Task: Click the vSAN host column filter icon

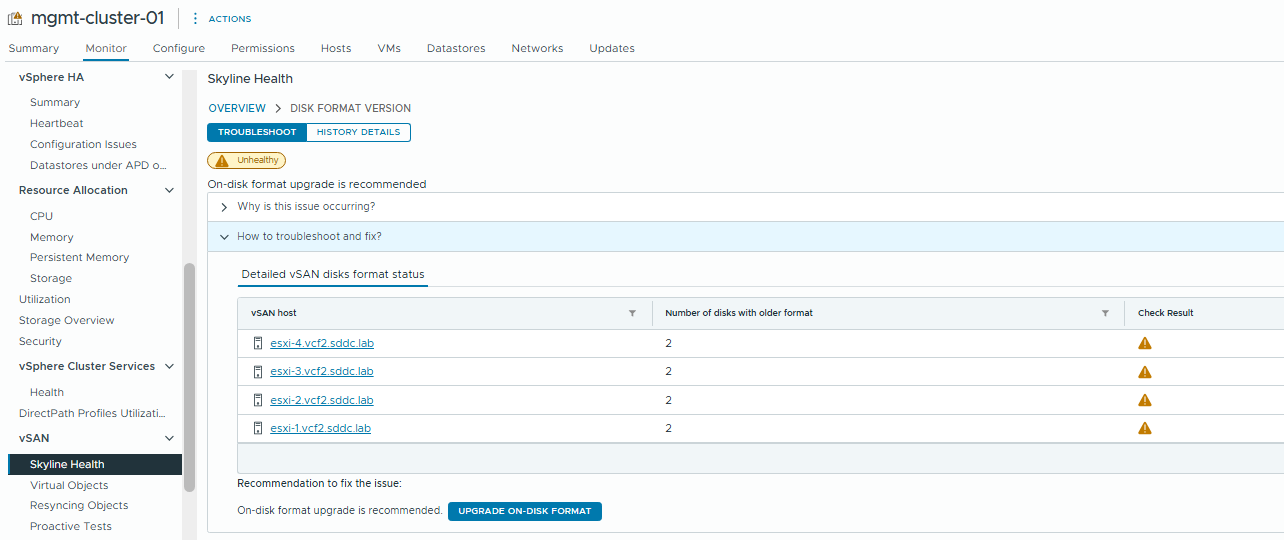Action: [632, 313]
